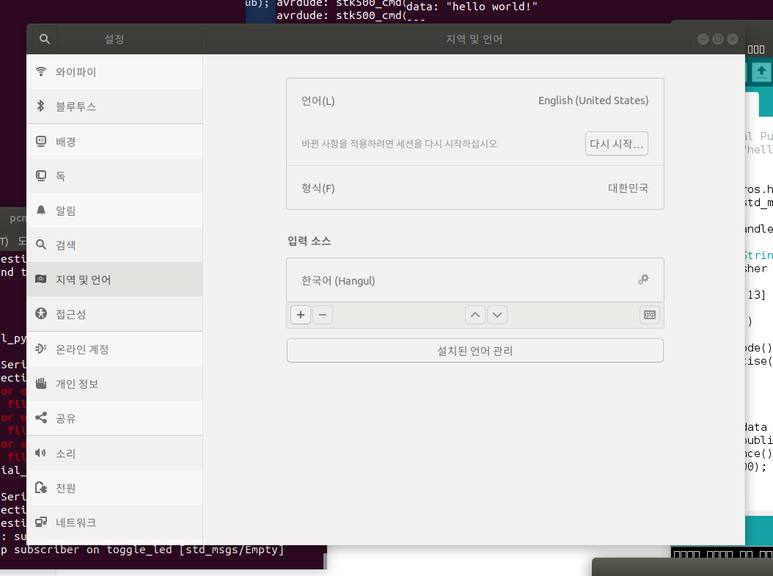Click the background monitor icon in sidebar
Screen dimensions: 773x576
(41, 142)
